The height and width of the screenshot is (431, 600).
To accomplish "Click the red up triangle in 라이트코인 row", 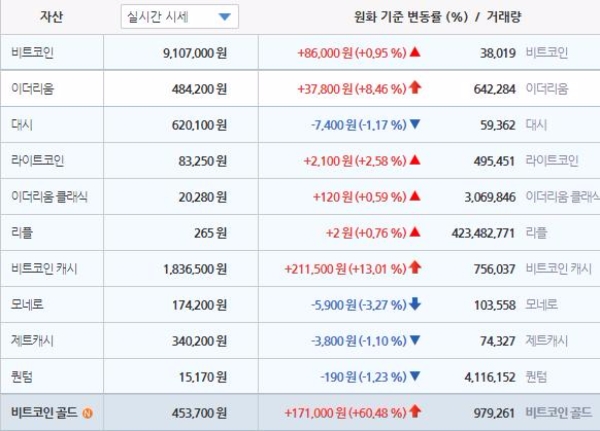I will (x=415, y=160).
